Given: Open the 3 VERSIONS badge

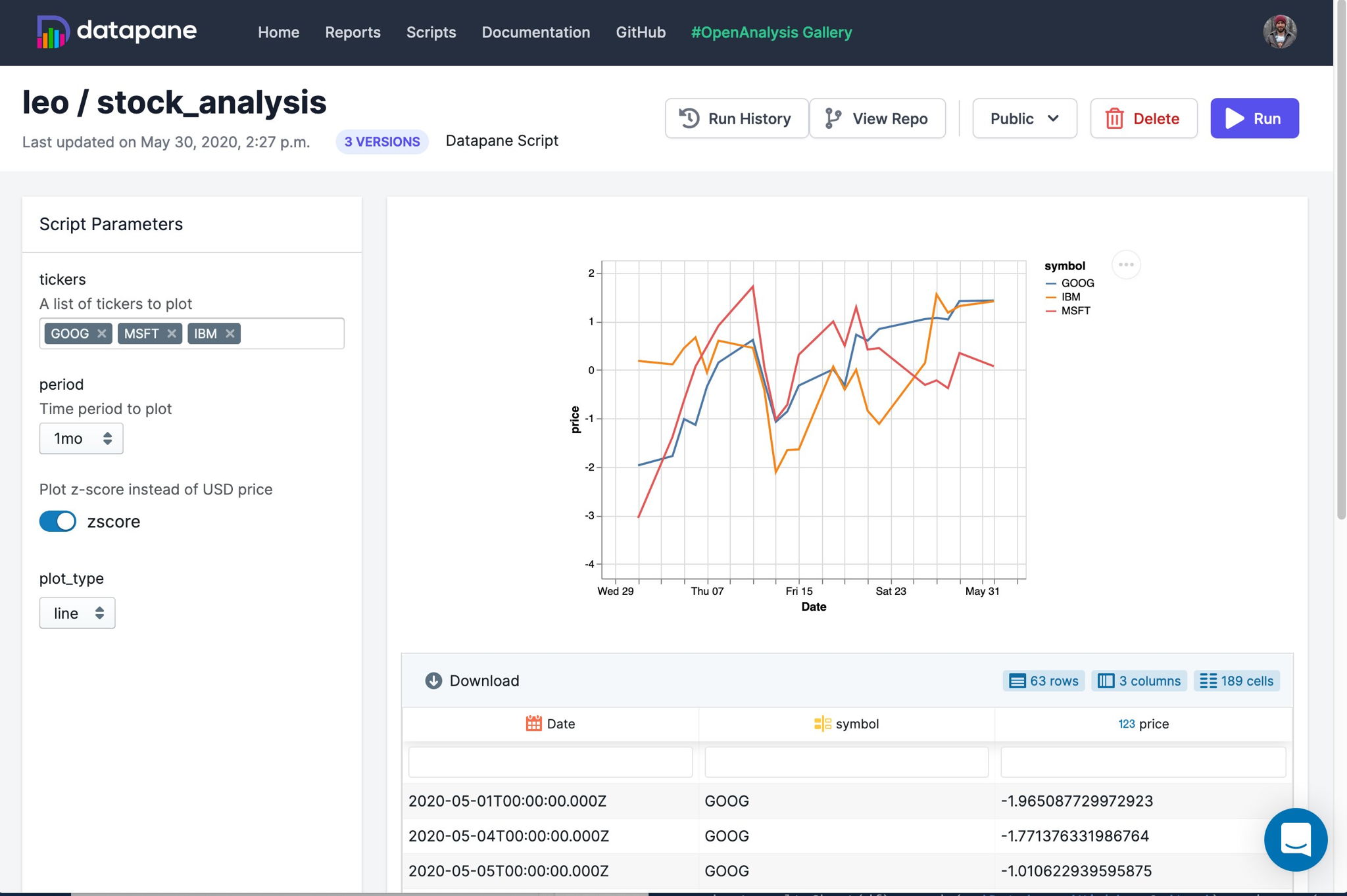Looking at the screenshot, I should 382,141.
